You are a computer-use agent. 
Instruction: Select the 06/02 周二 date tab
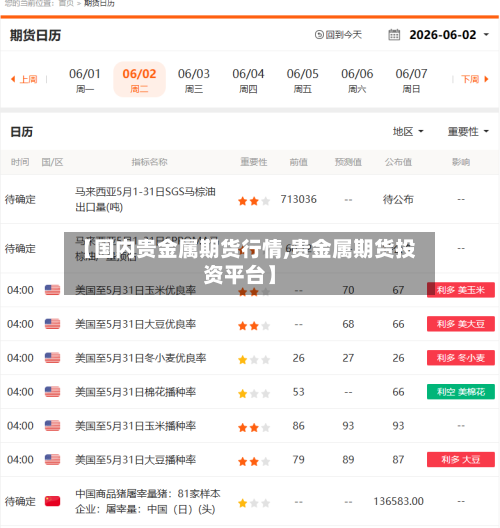pyautogui.click(x=139, y=79)
